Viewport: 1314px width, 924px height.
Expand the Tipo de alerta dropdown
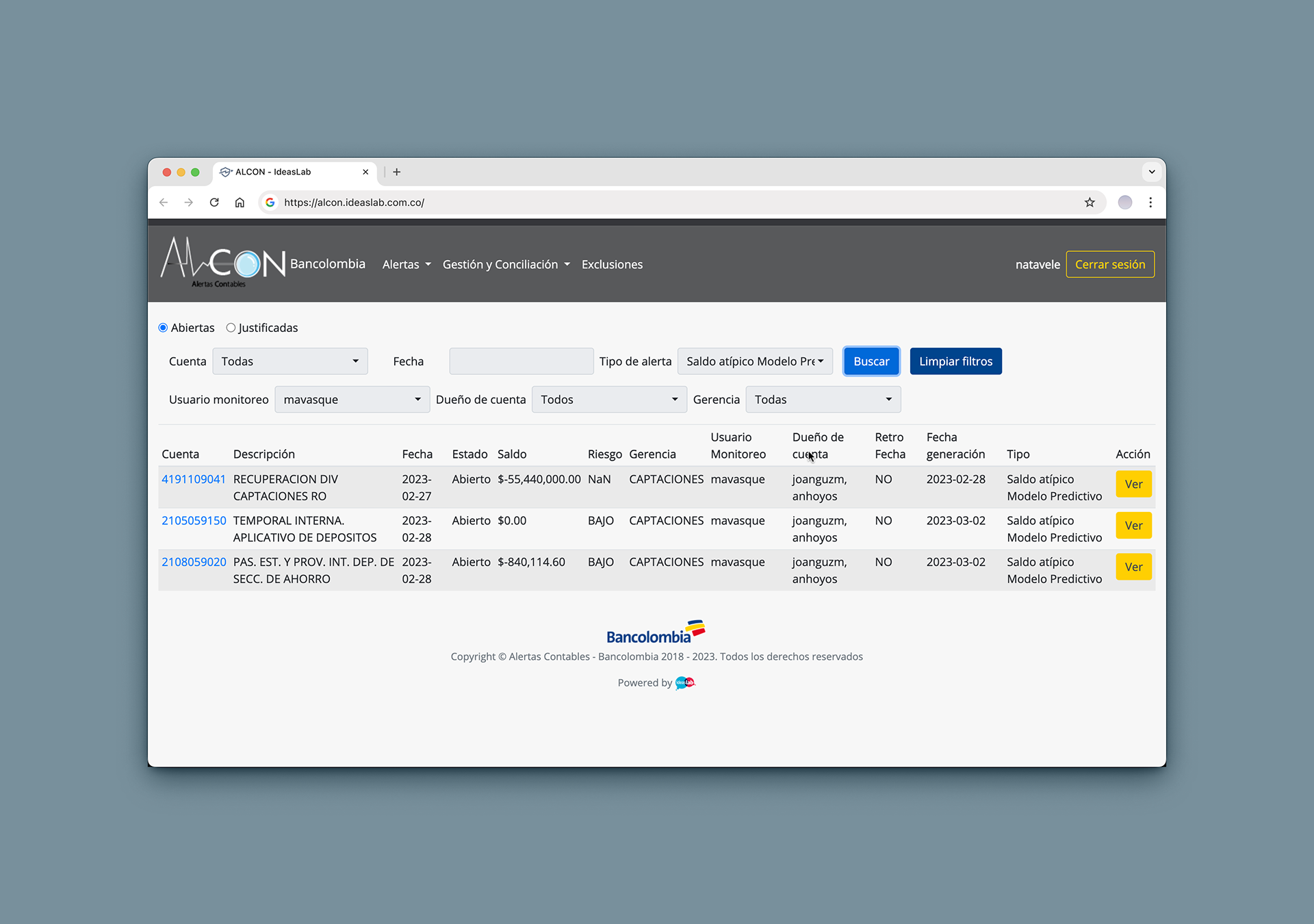[x=754, y=361]
